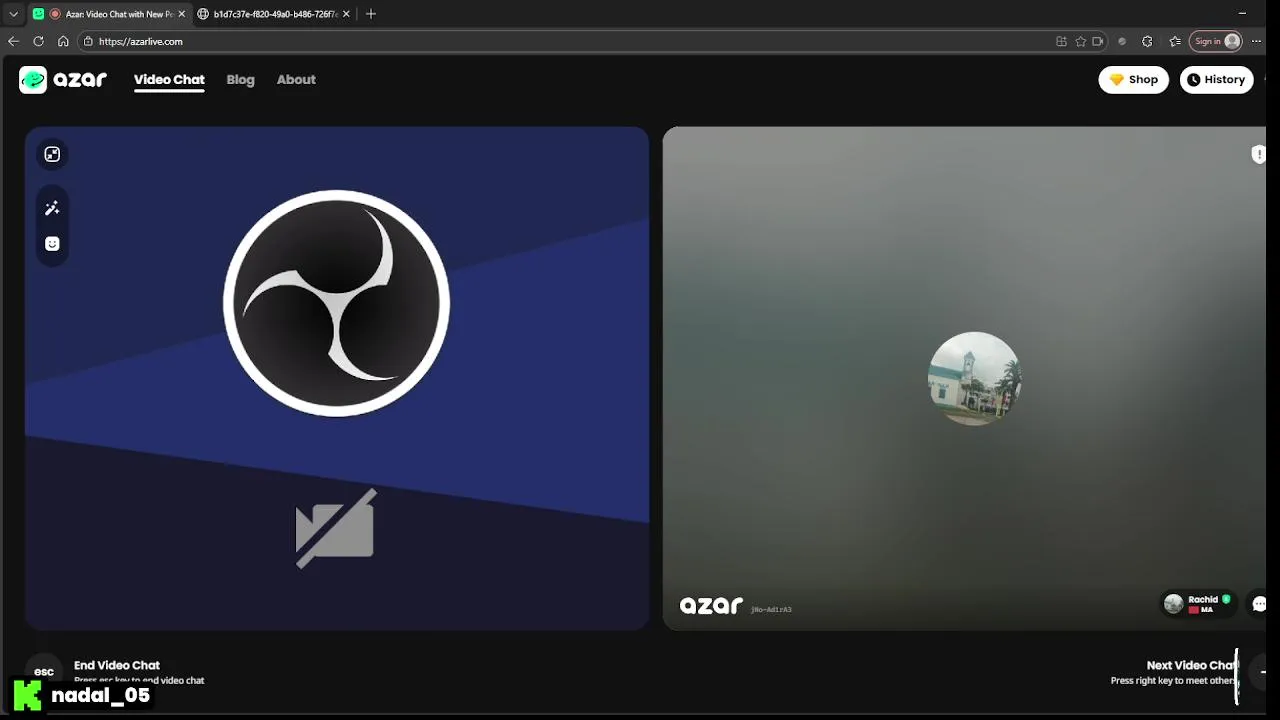The width and height of the screenshot is (1280, 720).
Task: Reload the page with the refresh icon
Action: point(38,41)
